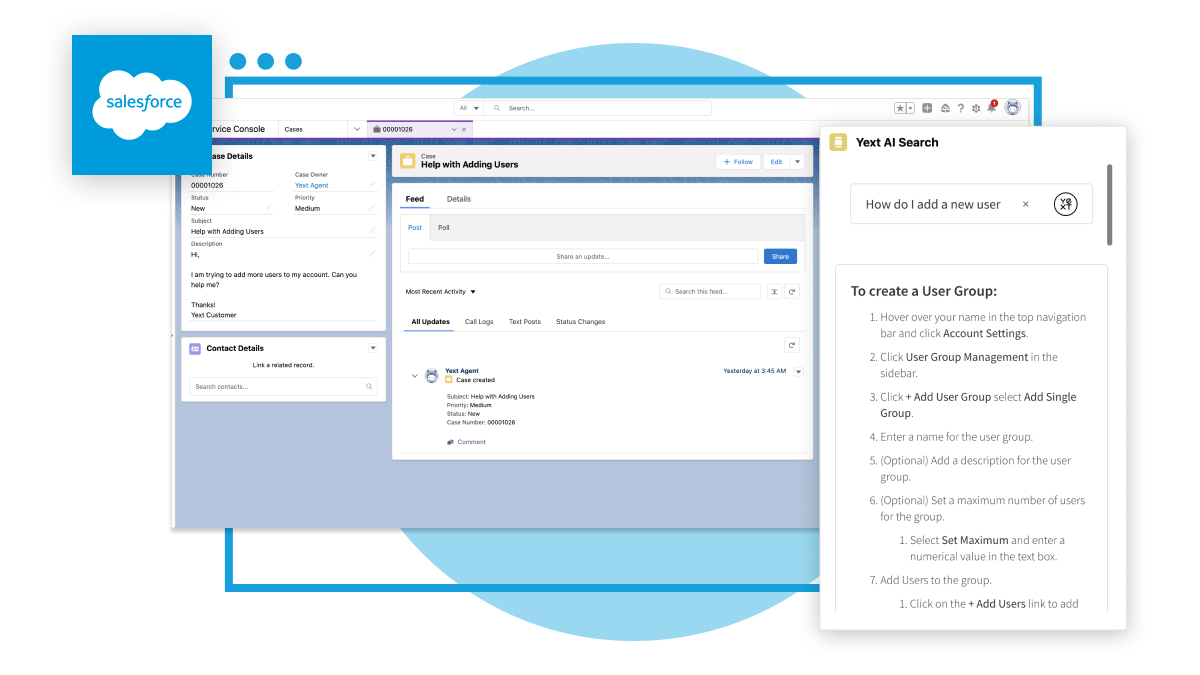Click the Edit case button
This screenshot has width=1200, height=675.
click(776, 161)
